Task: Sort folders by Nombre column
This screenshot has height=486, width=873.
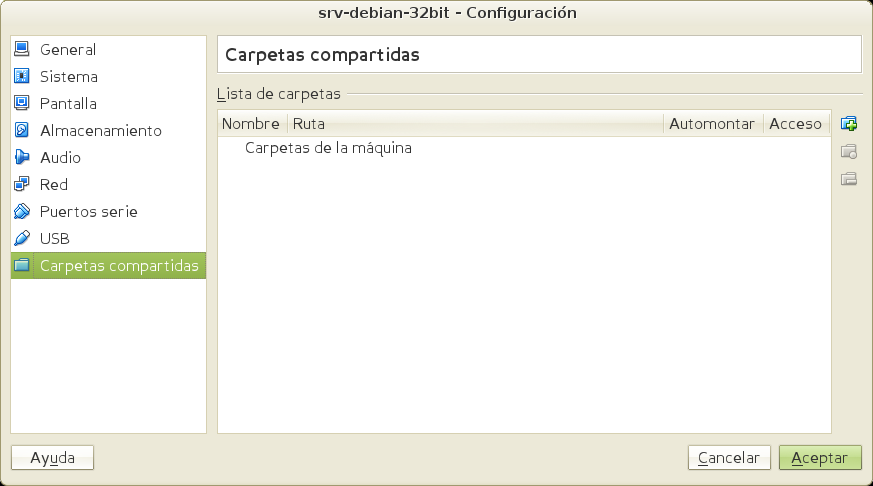Action: [251, 124]
